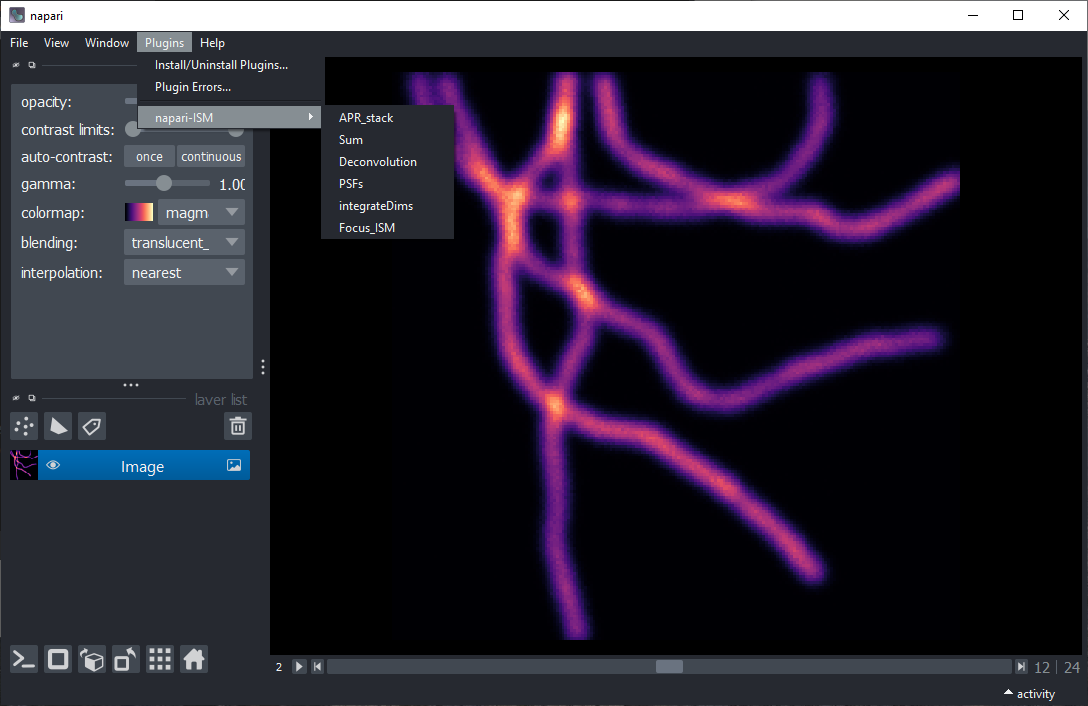Click the colormap gradient swatch
1088x706 pixels.
tap(139, 212)
